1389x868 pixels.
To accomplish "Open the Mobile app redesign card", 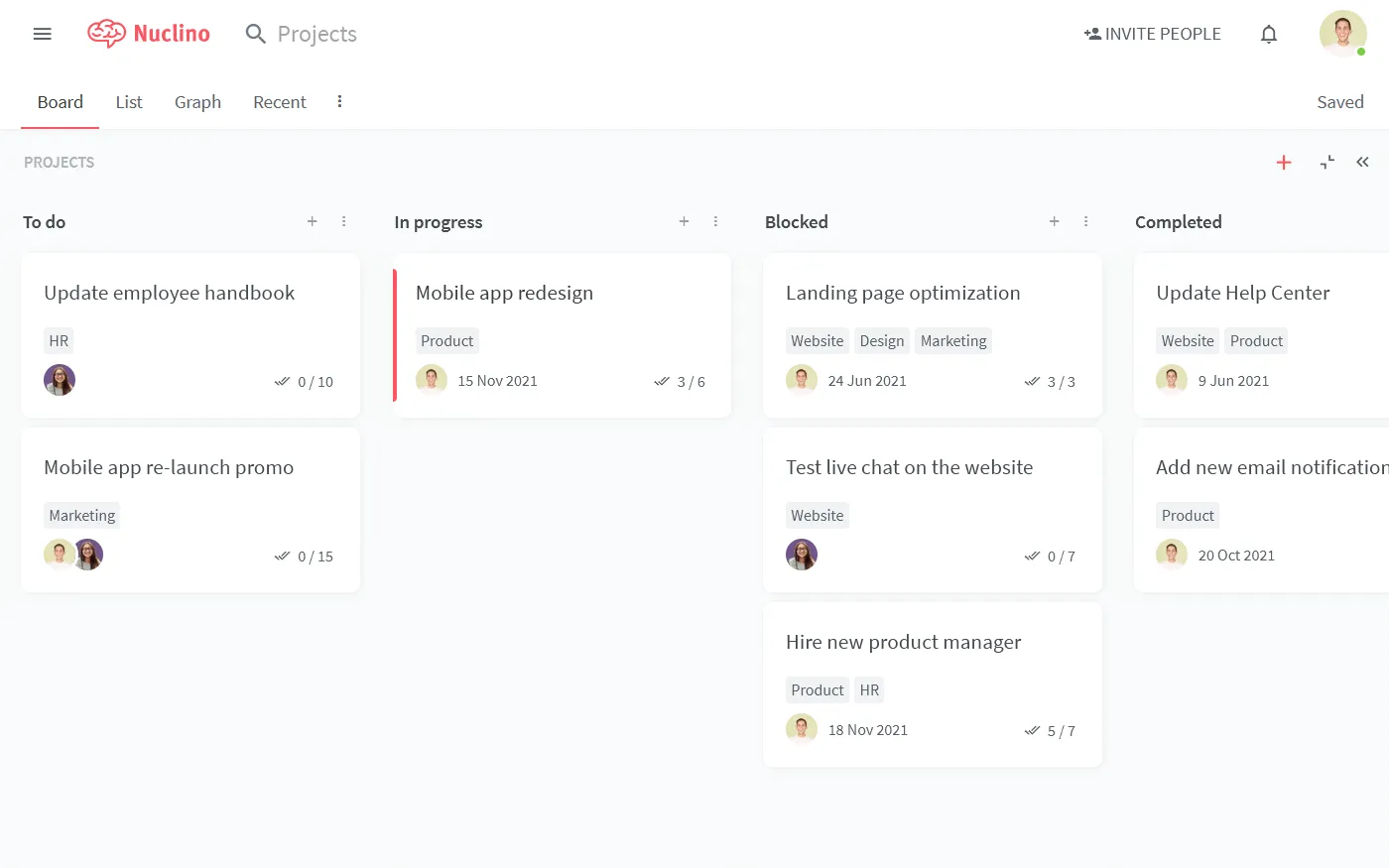I will pos(562,335).
